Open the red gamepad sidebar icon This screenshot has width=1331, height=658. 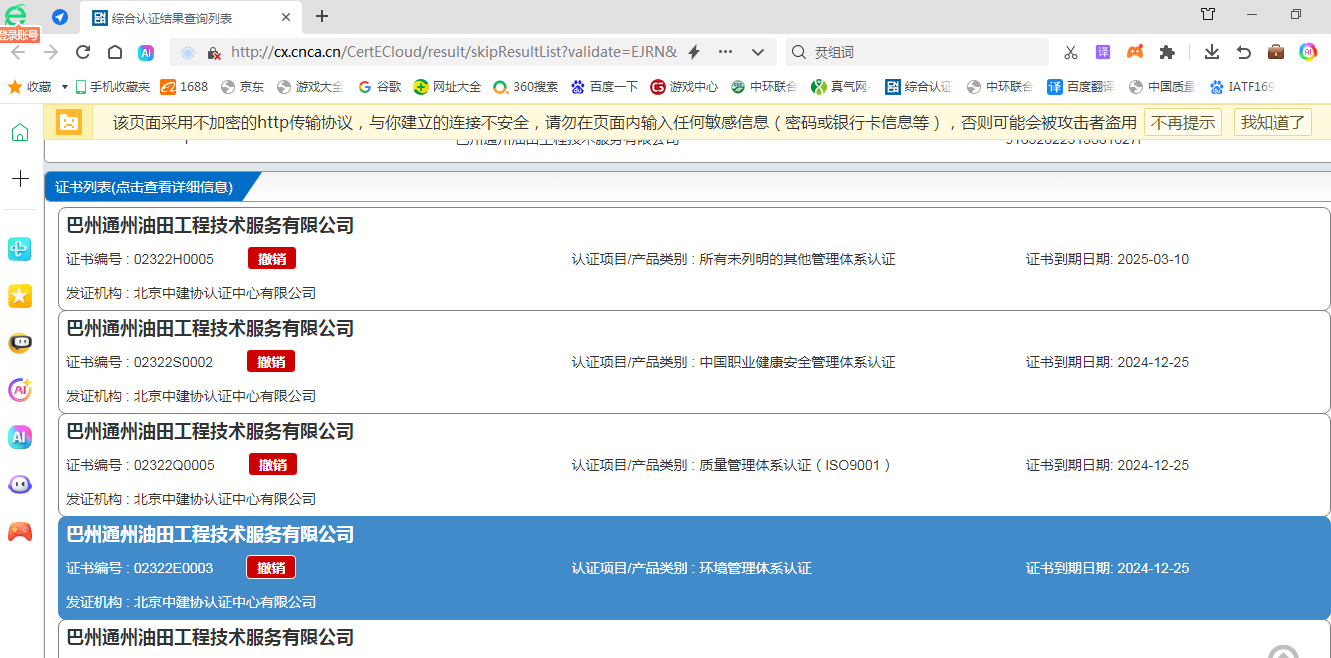[20, 531]
